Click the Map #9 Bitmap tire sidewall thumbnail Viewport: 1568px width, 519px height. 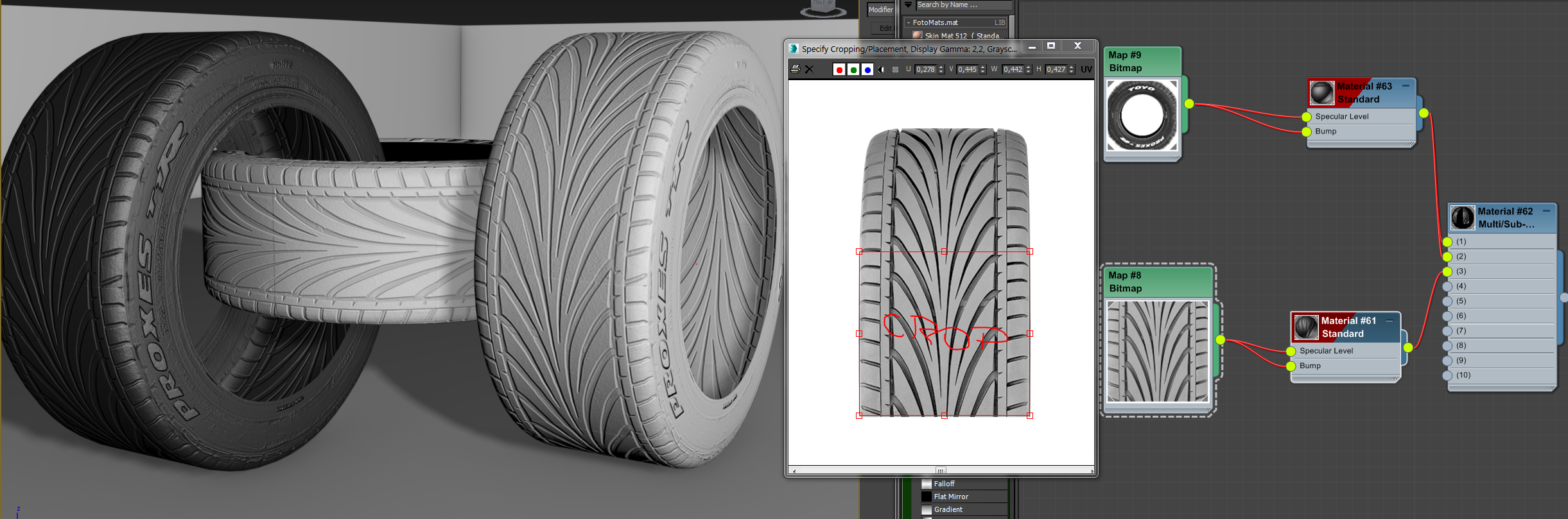pyautogui.click(x=1142, y=115)
